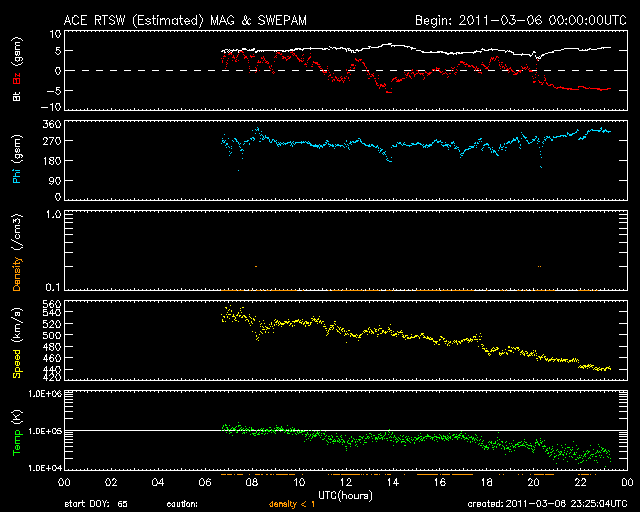Click the '1.0E+04' tick on Temp axis
640x512 pixels.
tap(45, 468)
